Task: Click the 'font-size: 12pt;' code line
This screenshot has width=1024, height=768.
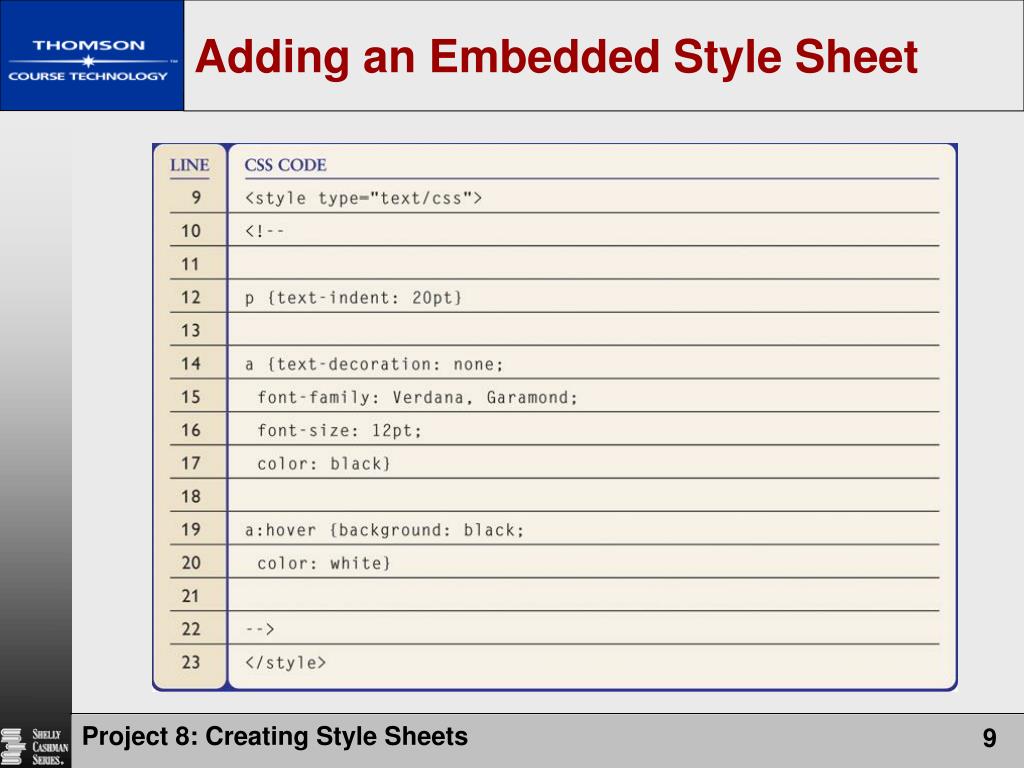Action: (340, 430)
